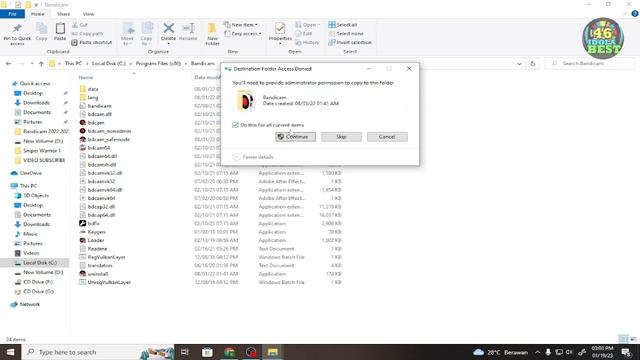
Task: Click Copy path in ribbon
Action: click(87, 33)
